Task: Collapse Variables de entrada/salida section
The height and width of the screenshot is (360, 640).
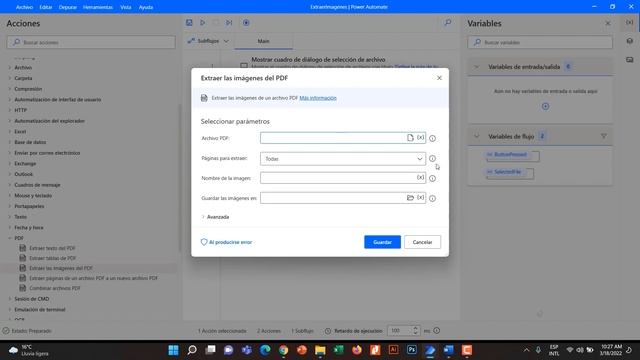Action: coord(477,67)
